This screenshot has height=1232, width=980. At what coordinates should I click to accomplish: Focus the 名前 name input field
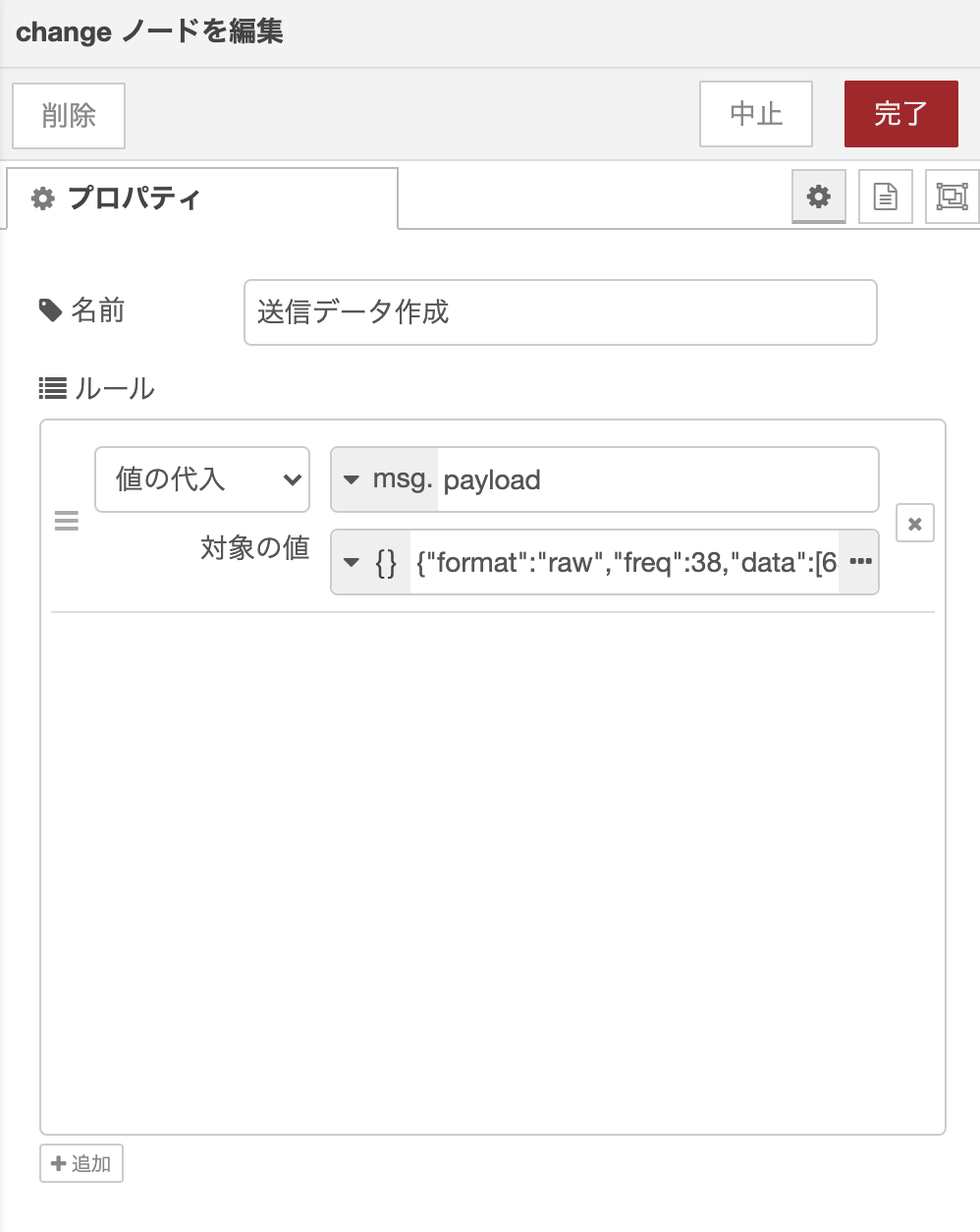560,312
